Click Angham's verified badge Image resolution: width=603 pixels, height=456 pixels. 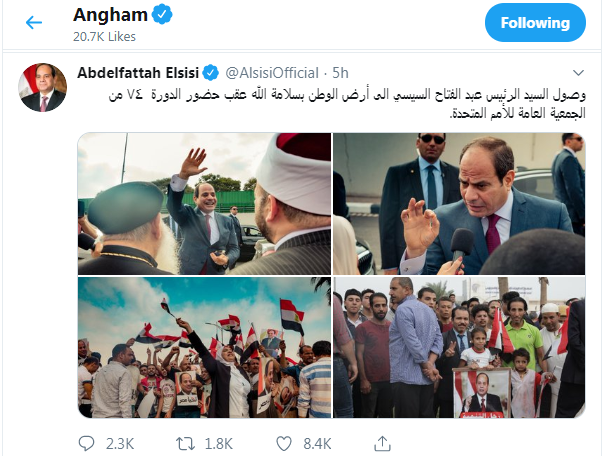(162, 15)
